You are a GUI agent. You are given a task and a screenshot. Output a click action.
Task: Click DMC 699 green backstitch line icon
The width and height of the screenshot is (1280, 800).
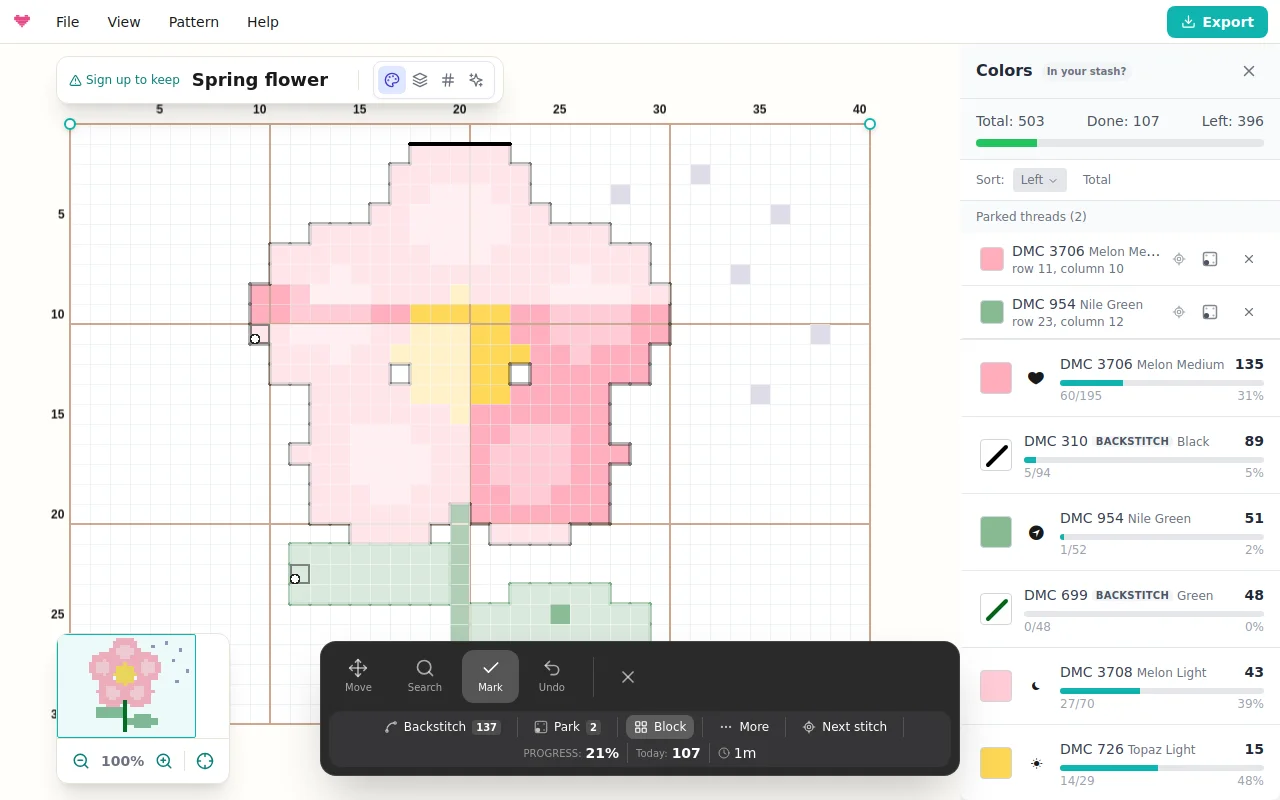(x=996, y=609)
